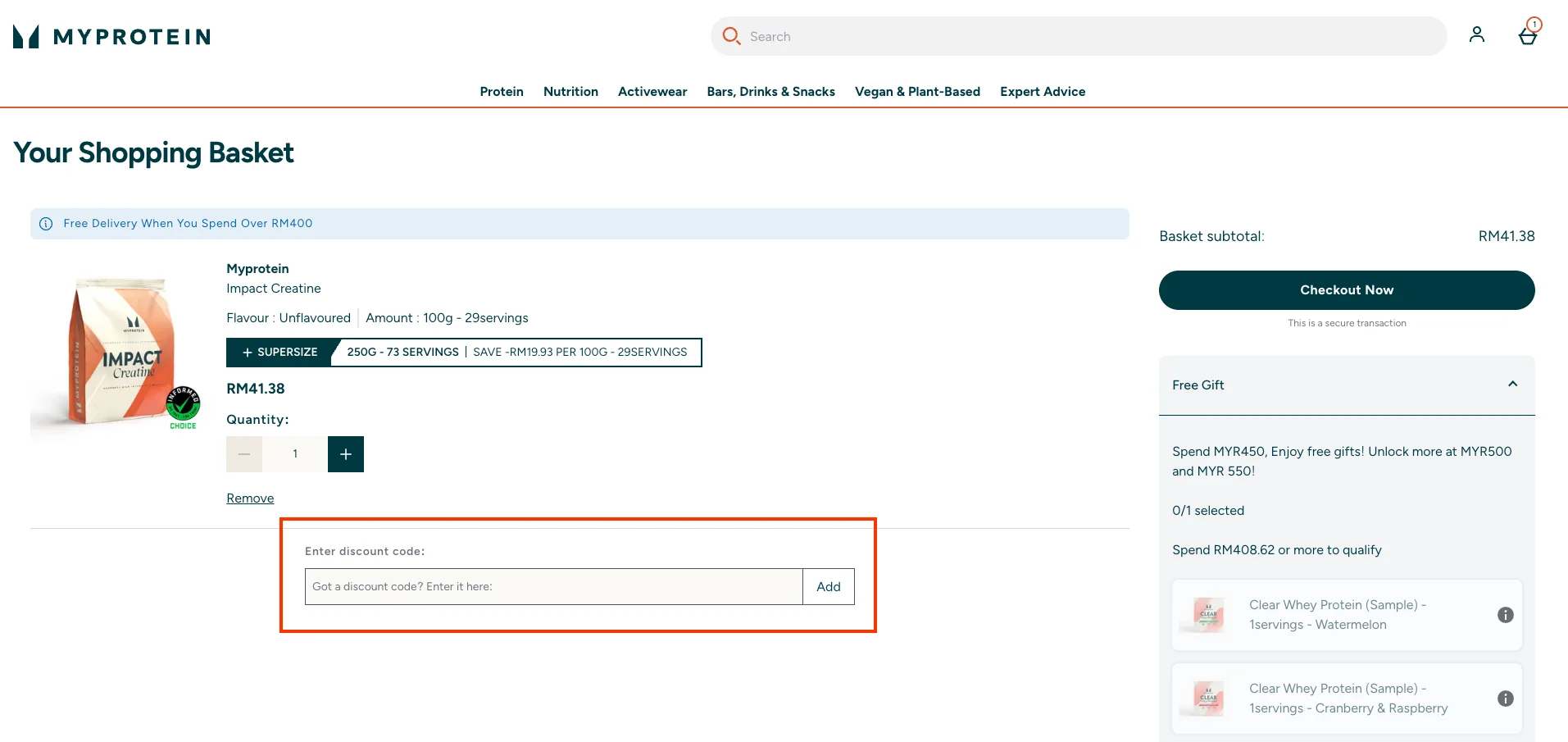This screenshot has width=1568, height=742.
Task: Click the free delivery info icon
Action: pos(47,224)
